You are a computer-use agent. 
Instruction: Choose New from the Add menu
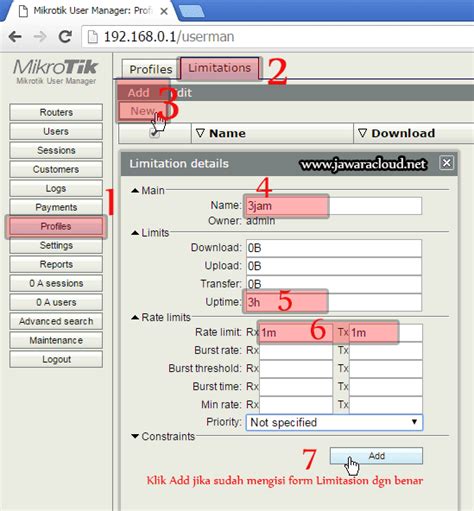pos(143,111)
